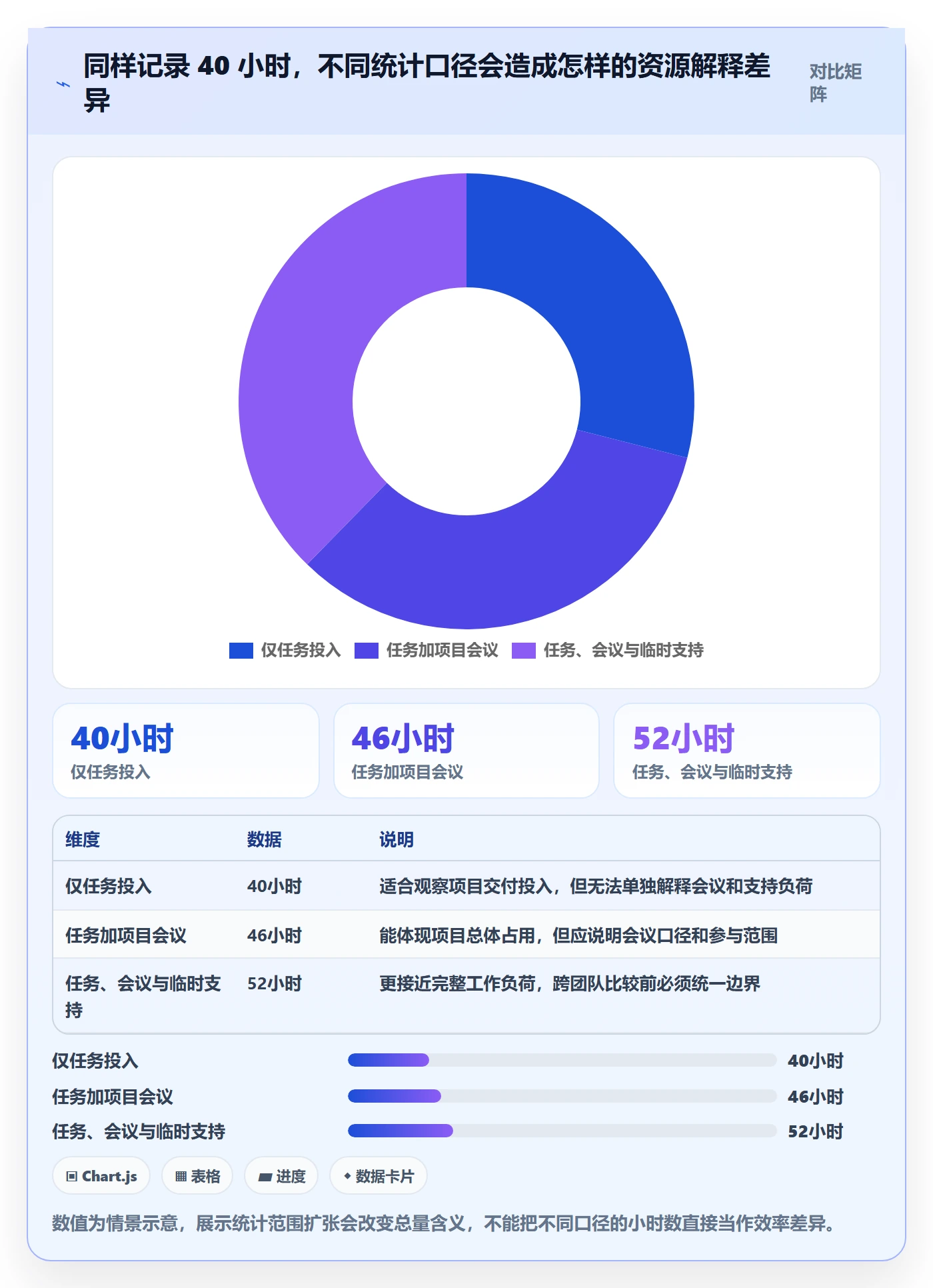Click the 表格 tag chip
The height and width of the screenshot is (1288, 933).
click(197, 1176)
